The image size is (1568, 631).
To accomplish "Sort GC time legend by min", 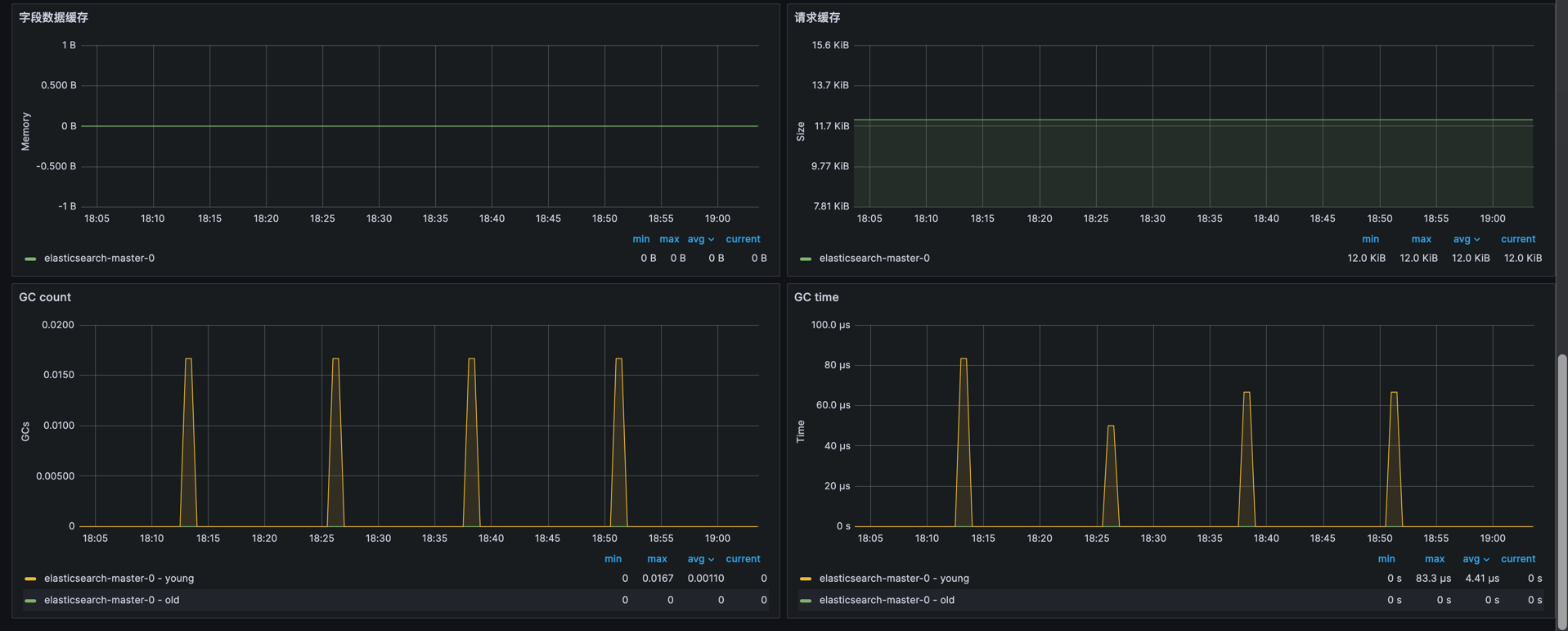I will (1386, 559).
